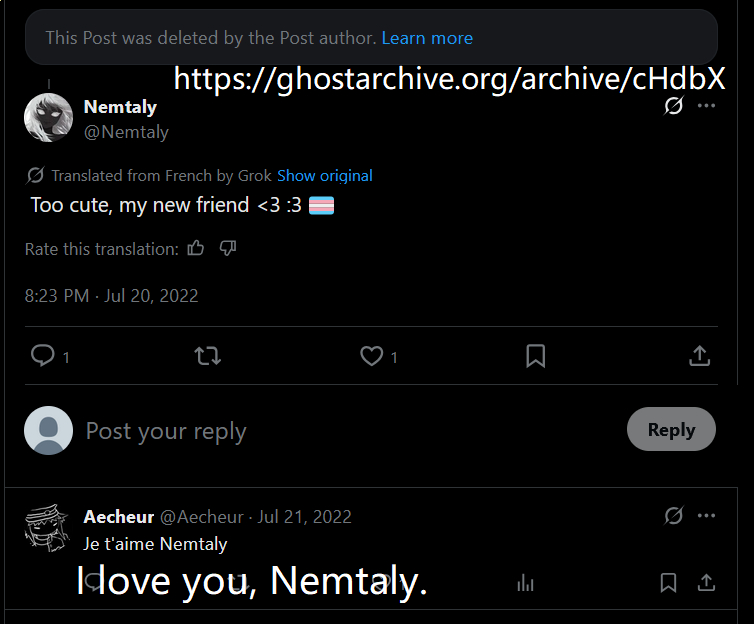This screenshot has height=624, width=754.
Task: Share Nemtaly's post with the share icon
Action: 700,356
